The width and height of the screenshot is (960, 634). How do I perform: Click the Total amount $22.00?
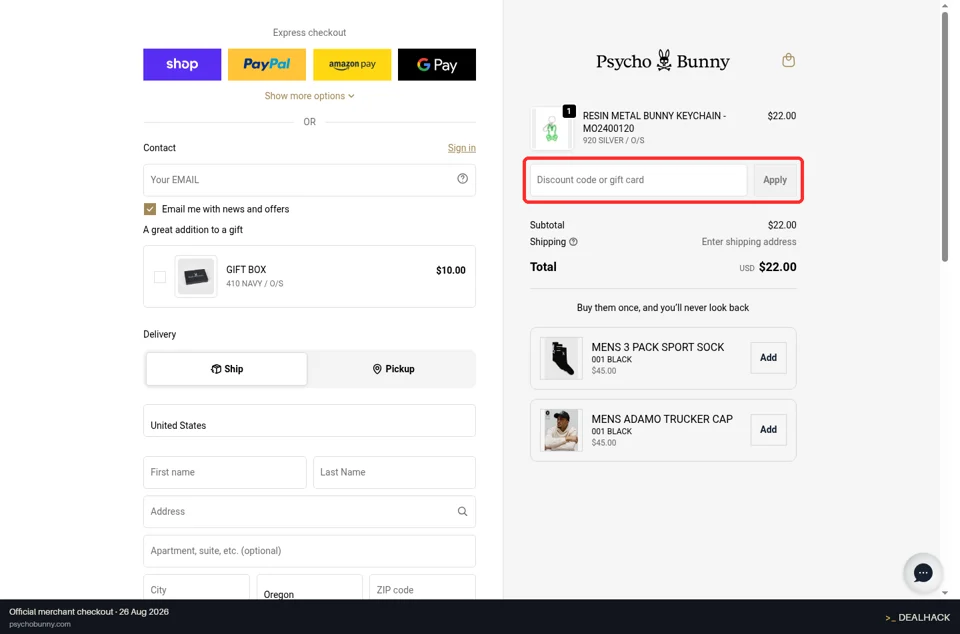[778, 267]
